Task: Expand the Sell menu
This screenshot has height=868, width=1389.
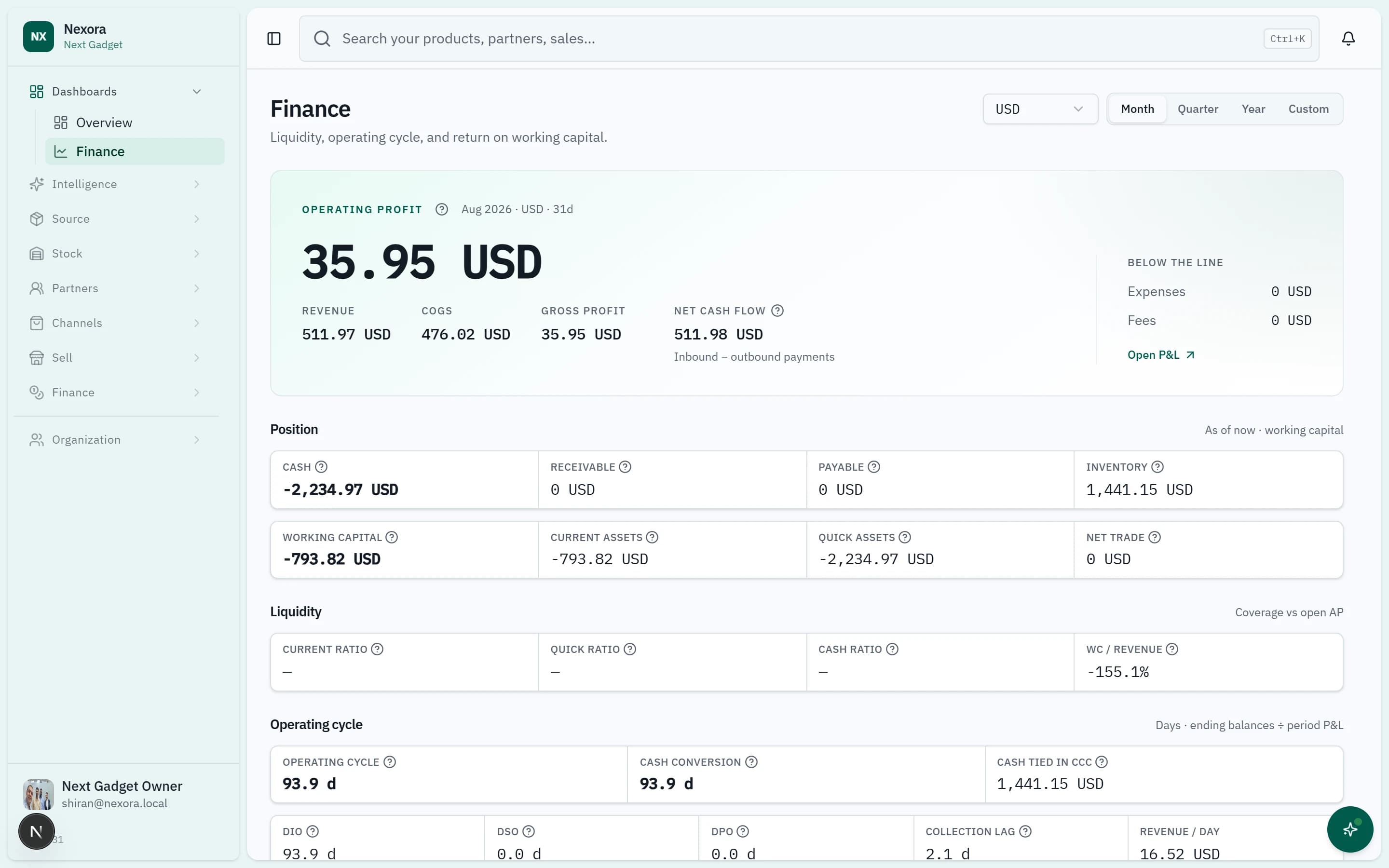Action: [116, 358]
